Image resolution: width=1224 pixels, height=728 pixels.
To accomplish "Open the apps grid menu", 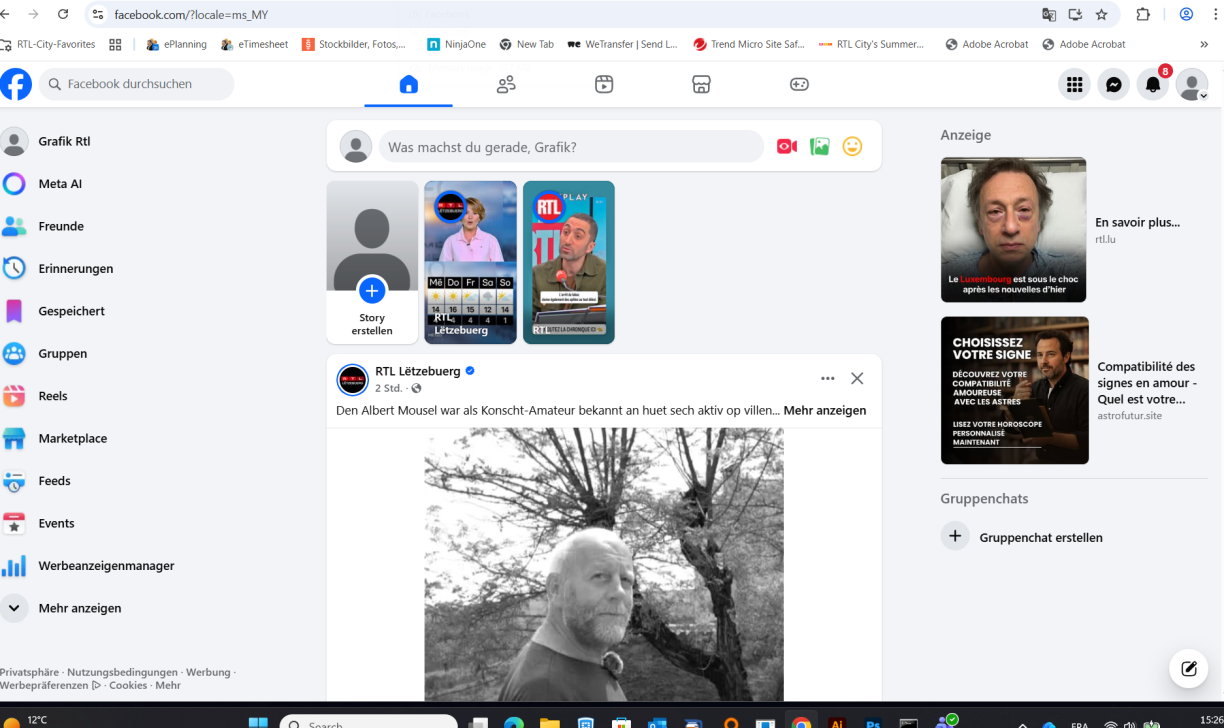I will [x=1074, y=84].
